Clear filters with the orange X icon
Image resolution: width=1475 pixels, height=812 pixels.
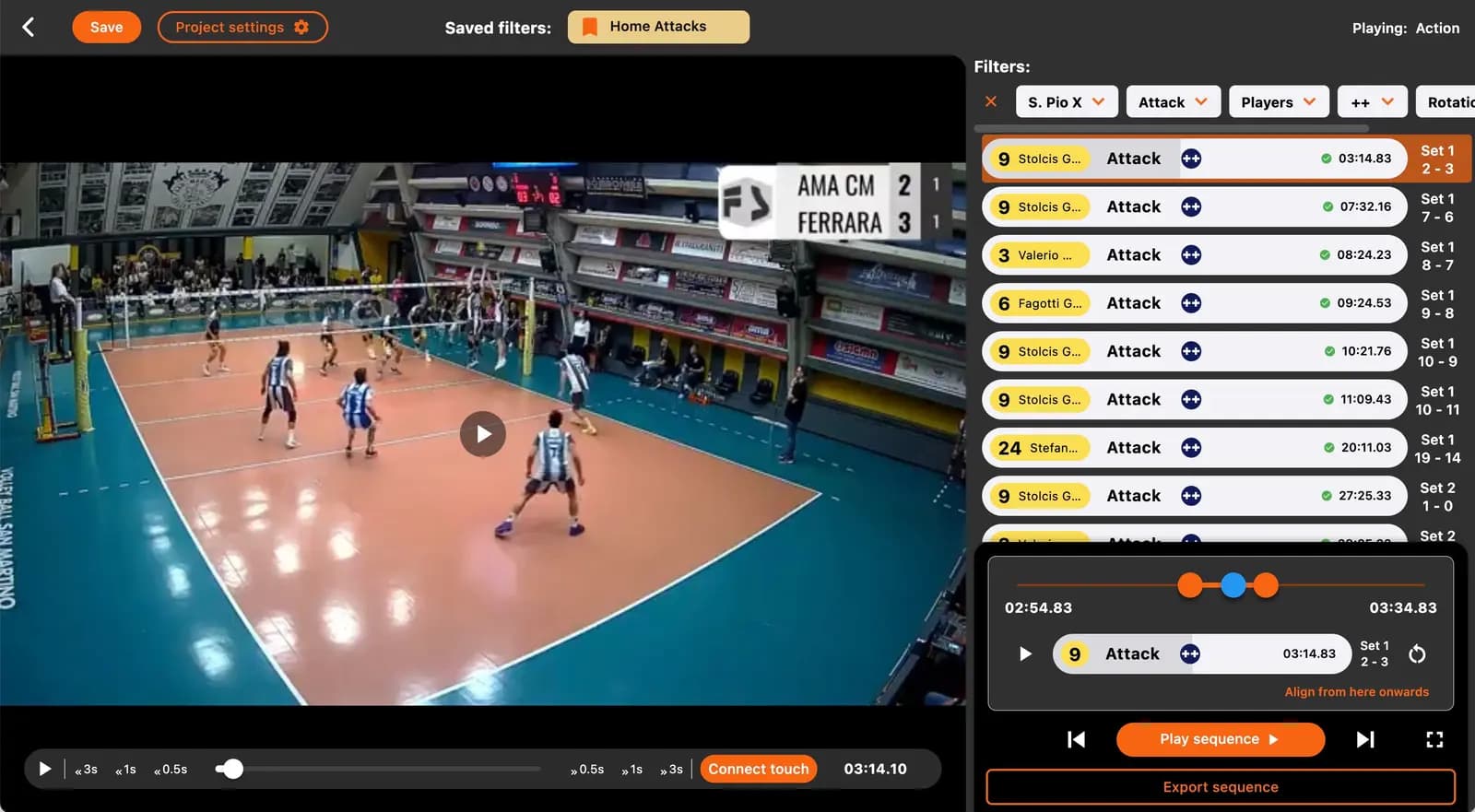tap(991, 101)
